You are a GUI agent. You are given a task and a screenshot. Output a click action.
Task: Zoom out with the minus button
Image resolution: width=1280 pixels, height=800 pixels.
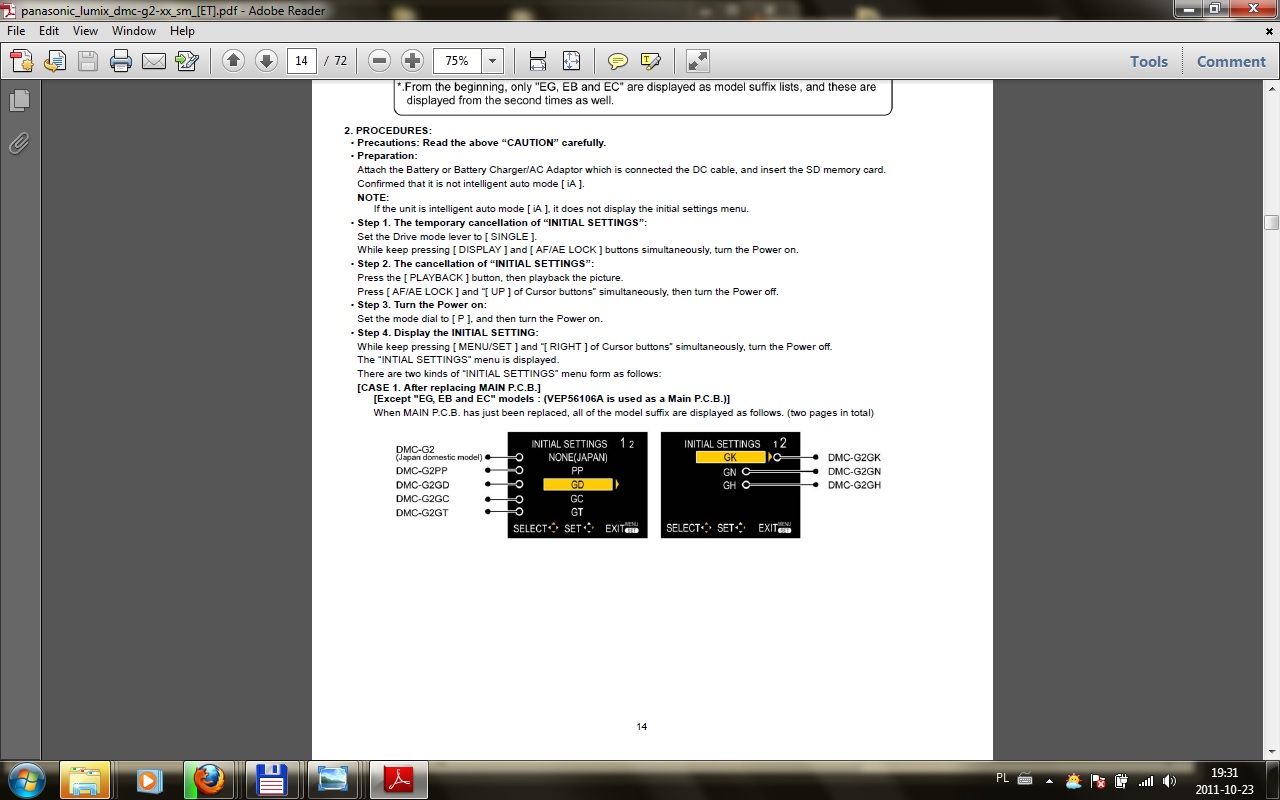tap(379, 61)
